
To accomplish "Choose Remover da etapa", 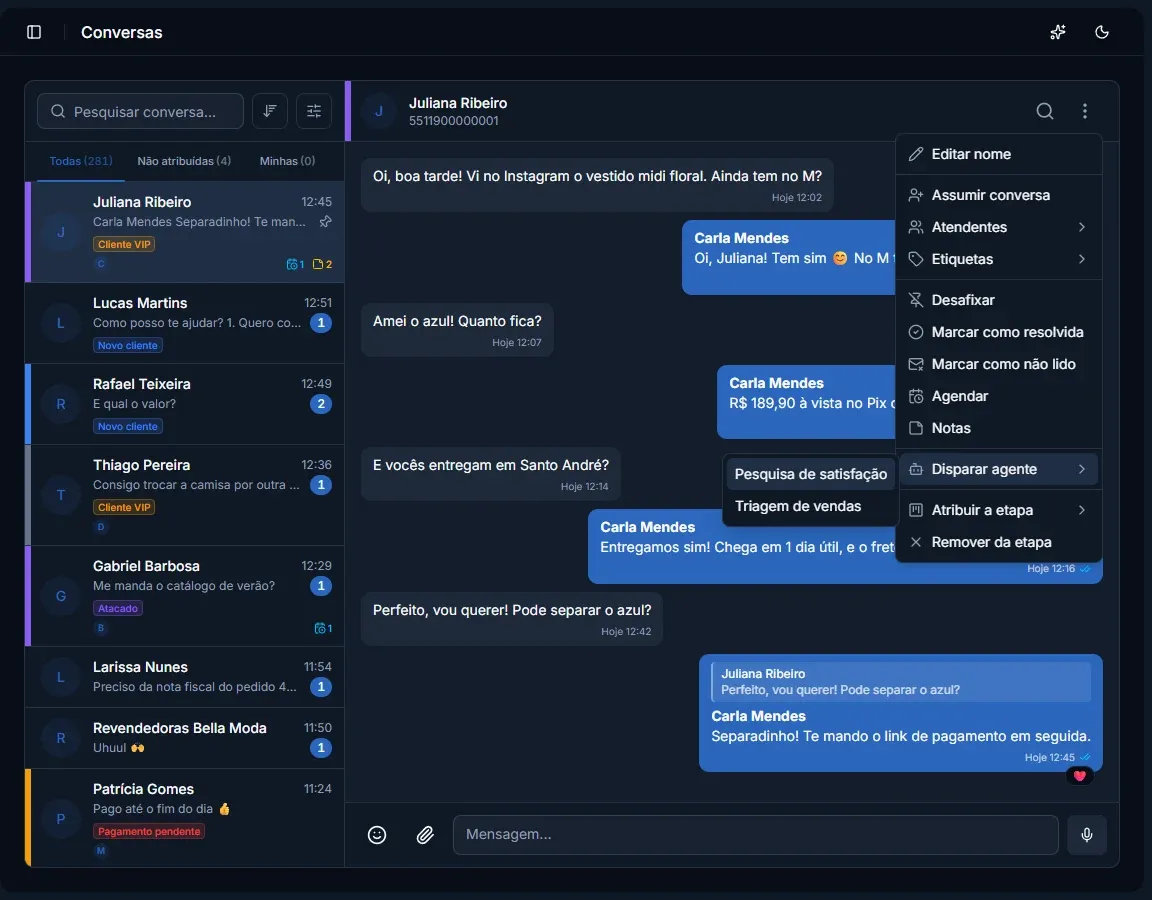I will click(x=998, y=542).
